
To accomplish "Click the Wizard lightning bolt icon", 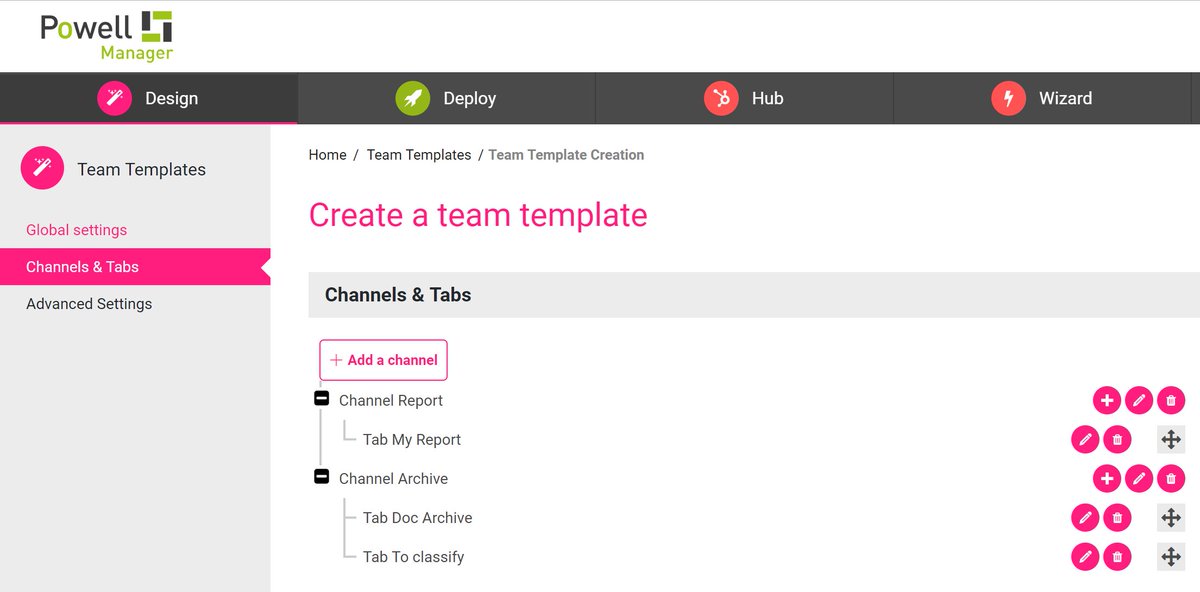I will 1008,98.
